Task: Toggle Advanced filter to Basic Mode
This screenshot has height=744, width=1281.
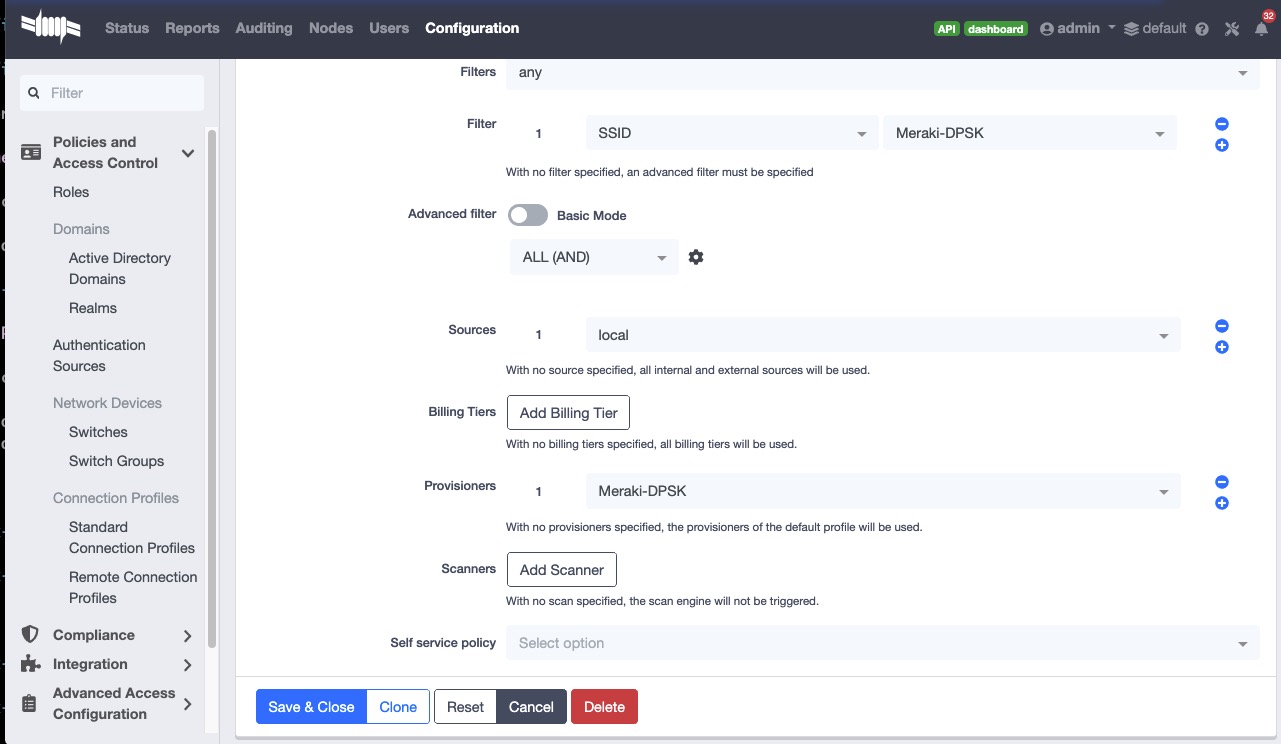Action: [x=527, y=215]
